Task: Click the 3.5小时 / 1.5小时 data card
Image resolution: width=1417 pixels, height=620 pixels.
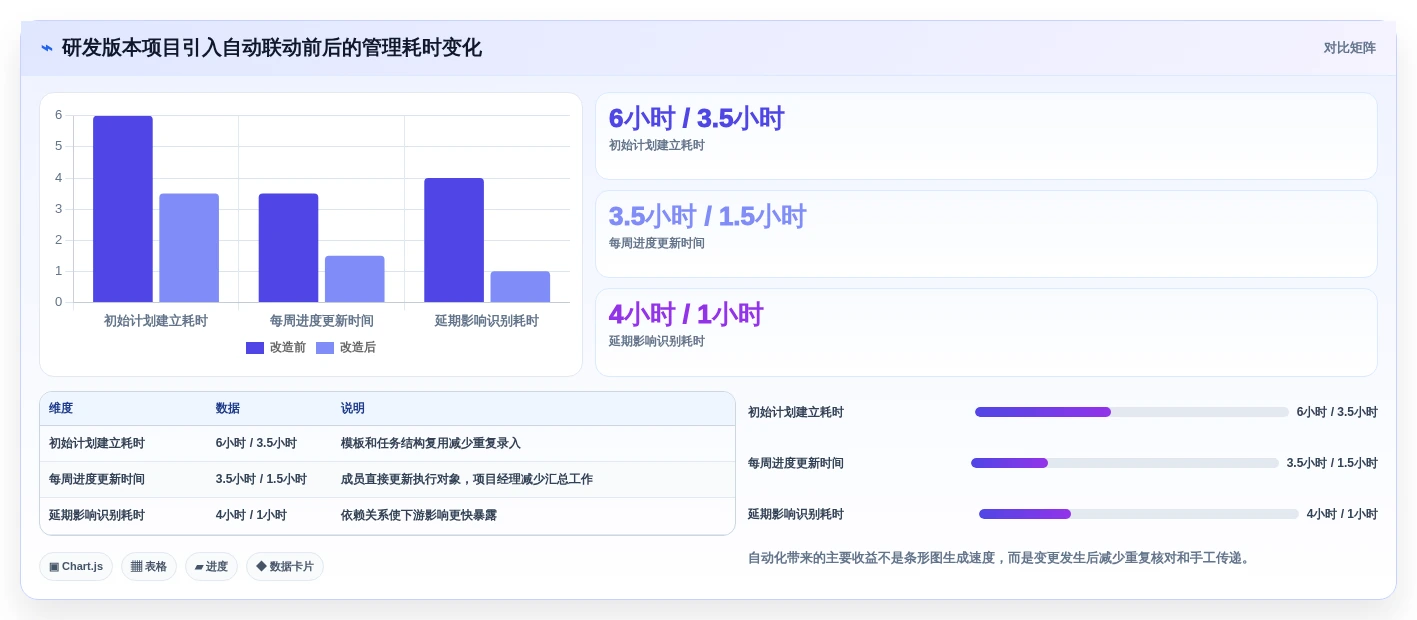Action: click(986, 234)
